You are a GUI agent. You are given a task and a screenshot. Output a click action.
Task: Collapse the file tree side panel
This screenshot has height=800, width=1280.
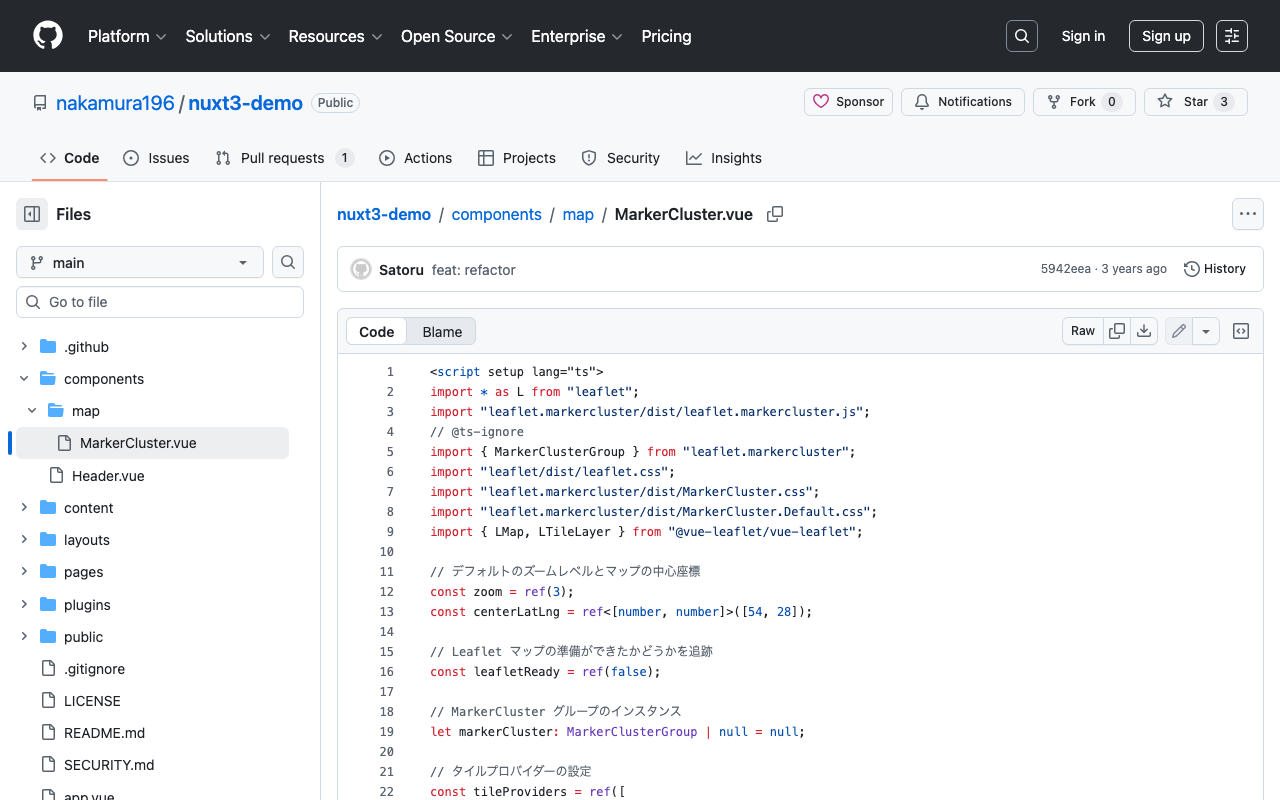(32, 214)
